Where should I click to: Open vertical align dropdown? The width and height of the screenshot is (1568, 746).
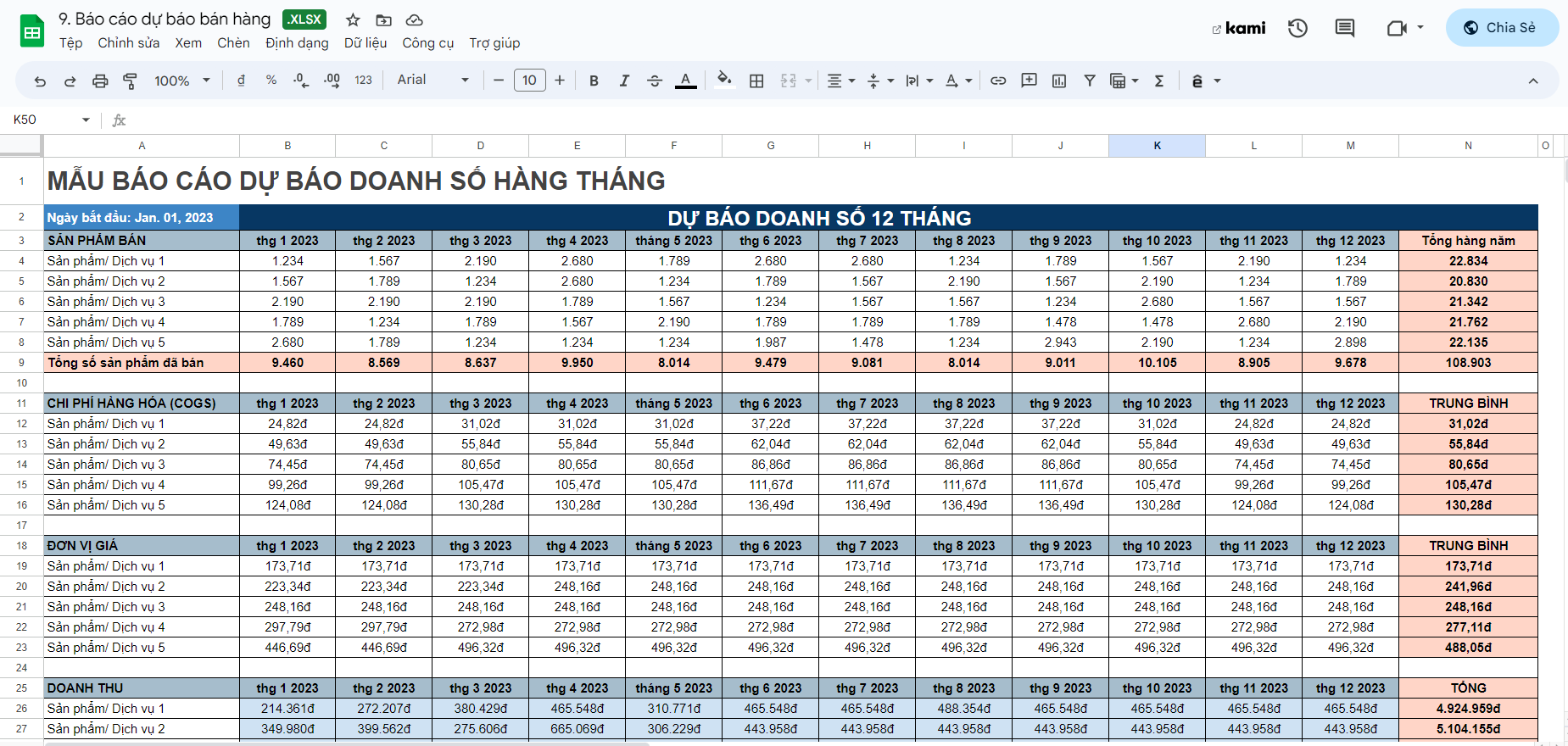tap(880, 81)
